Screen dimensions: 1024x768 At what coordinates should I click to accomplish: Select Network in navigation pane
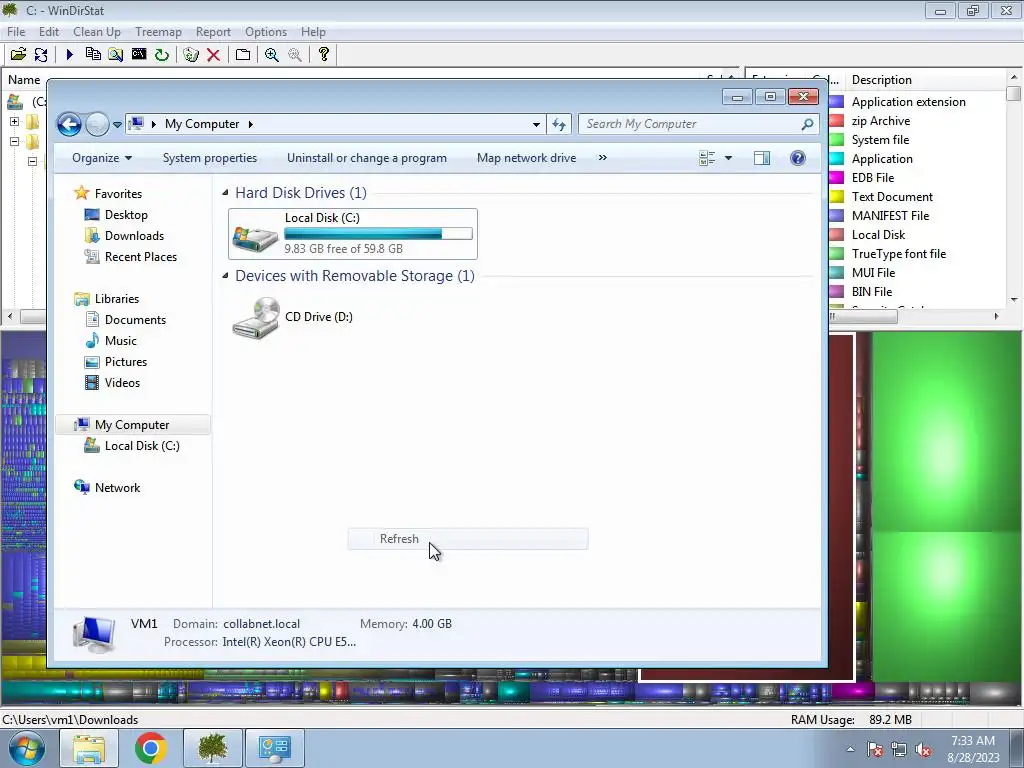(x=117, y=488)
